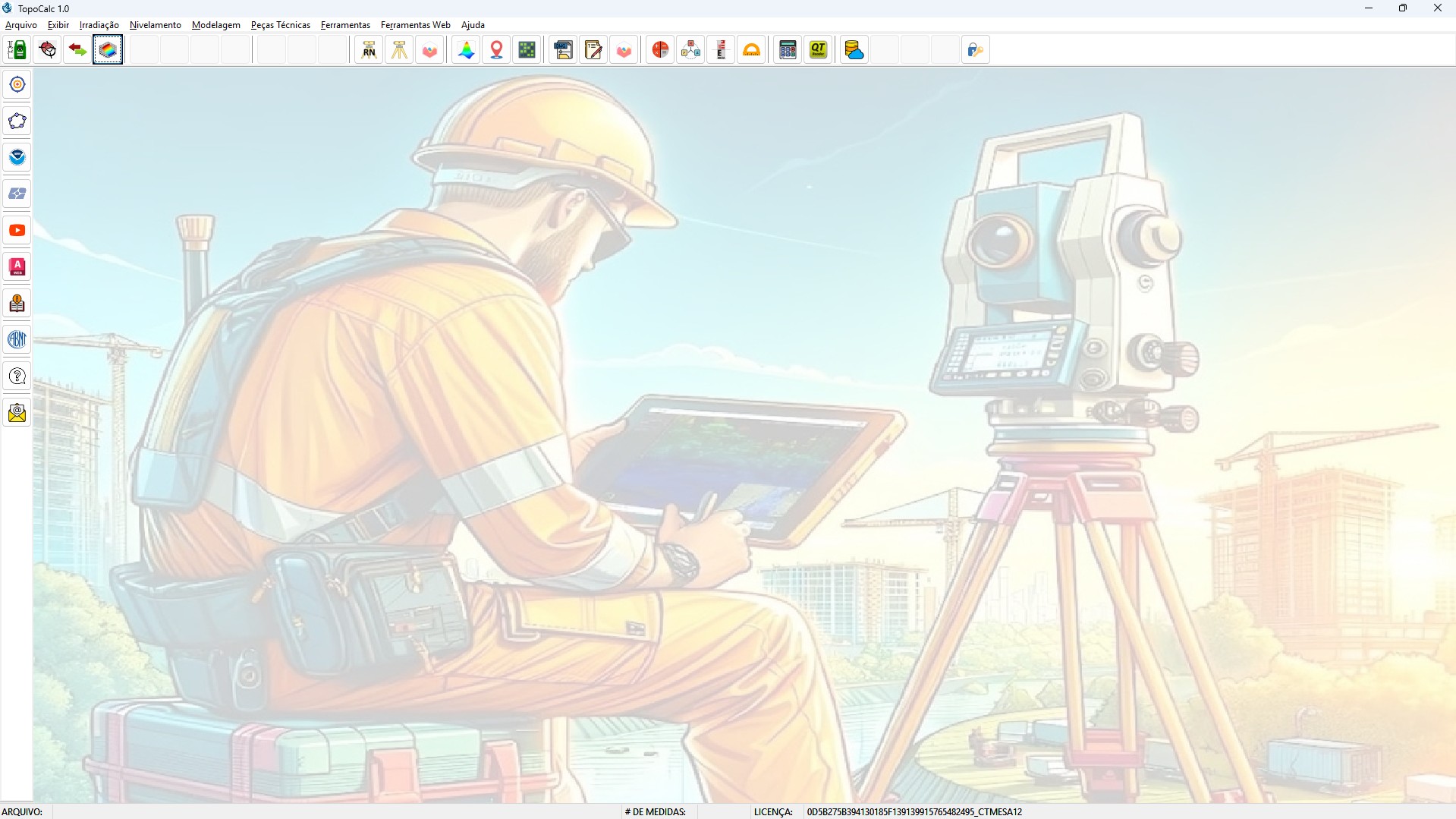The width and height of the screenshot is (1456, 819).
Task: Open the YouTube sidebar icon
Action: click(x=17, y=230)
